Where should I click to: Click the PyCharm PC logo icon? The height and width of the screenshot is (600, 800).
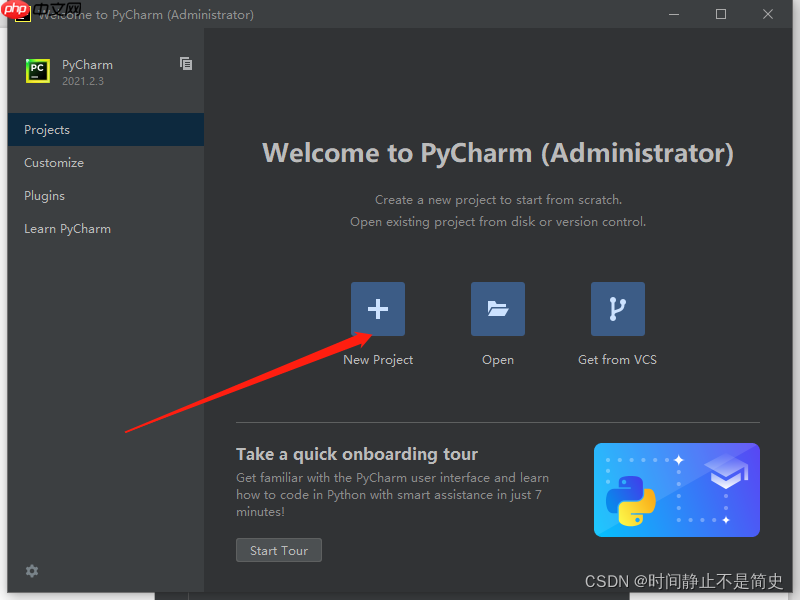(38, 71)
